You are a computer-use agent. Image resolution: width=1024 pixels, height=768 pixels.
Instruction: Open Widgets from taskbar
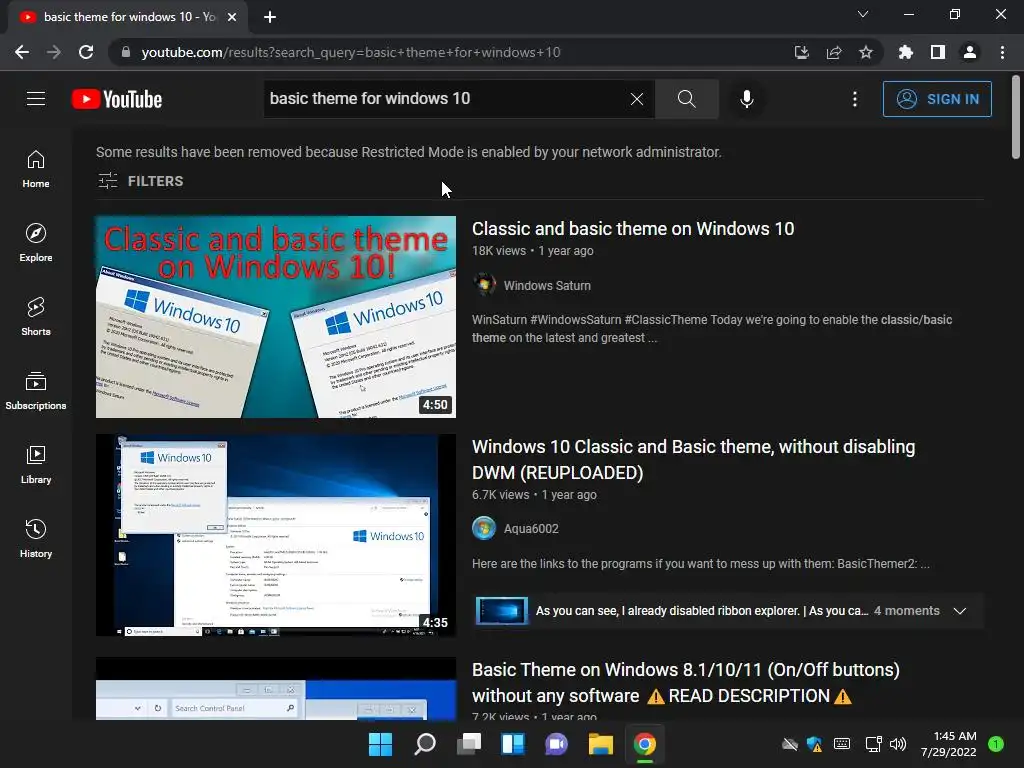click(x=513, y=744)
